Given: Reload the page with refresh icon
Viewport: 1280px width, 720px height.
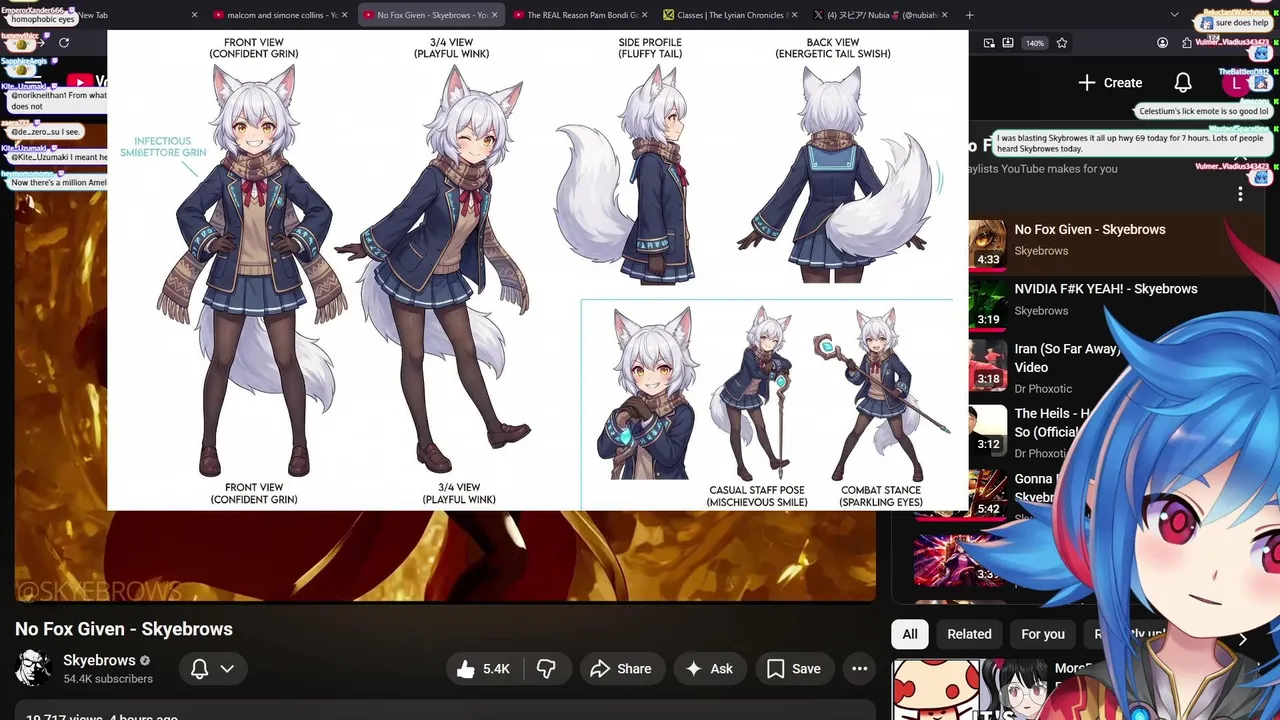Looking at the screenshot, I should pyautogui.click(x=64, y=43).
